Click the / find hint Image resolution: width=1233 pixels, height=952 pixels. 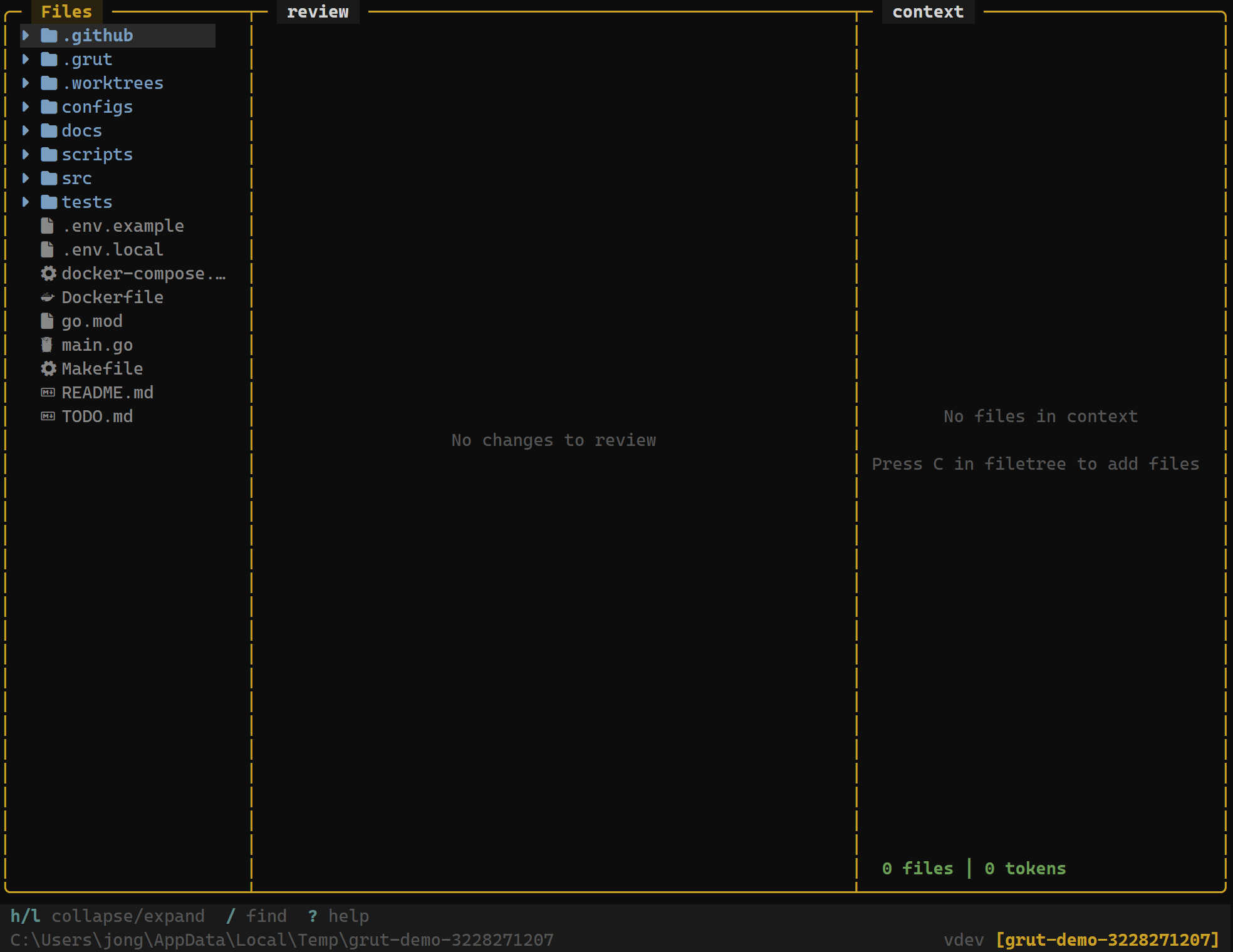coord(256,916)
